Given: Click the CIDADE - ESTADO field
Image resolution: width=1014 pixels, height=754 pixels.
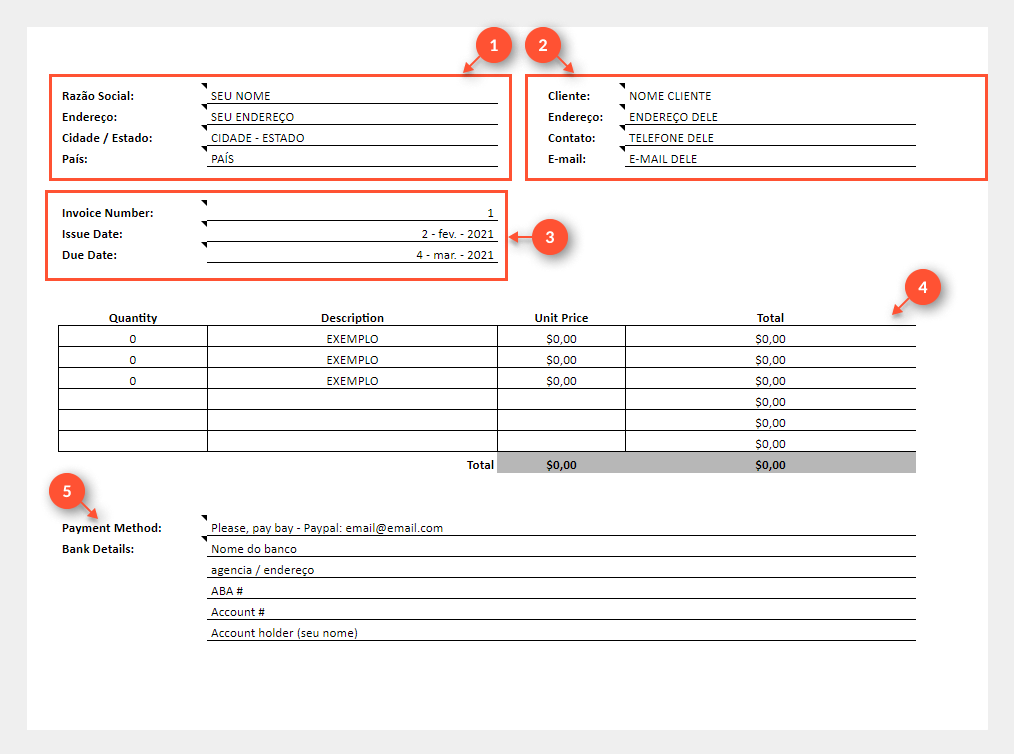Looking at the screenshot, I should coord(351,138).
